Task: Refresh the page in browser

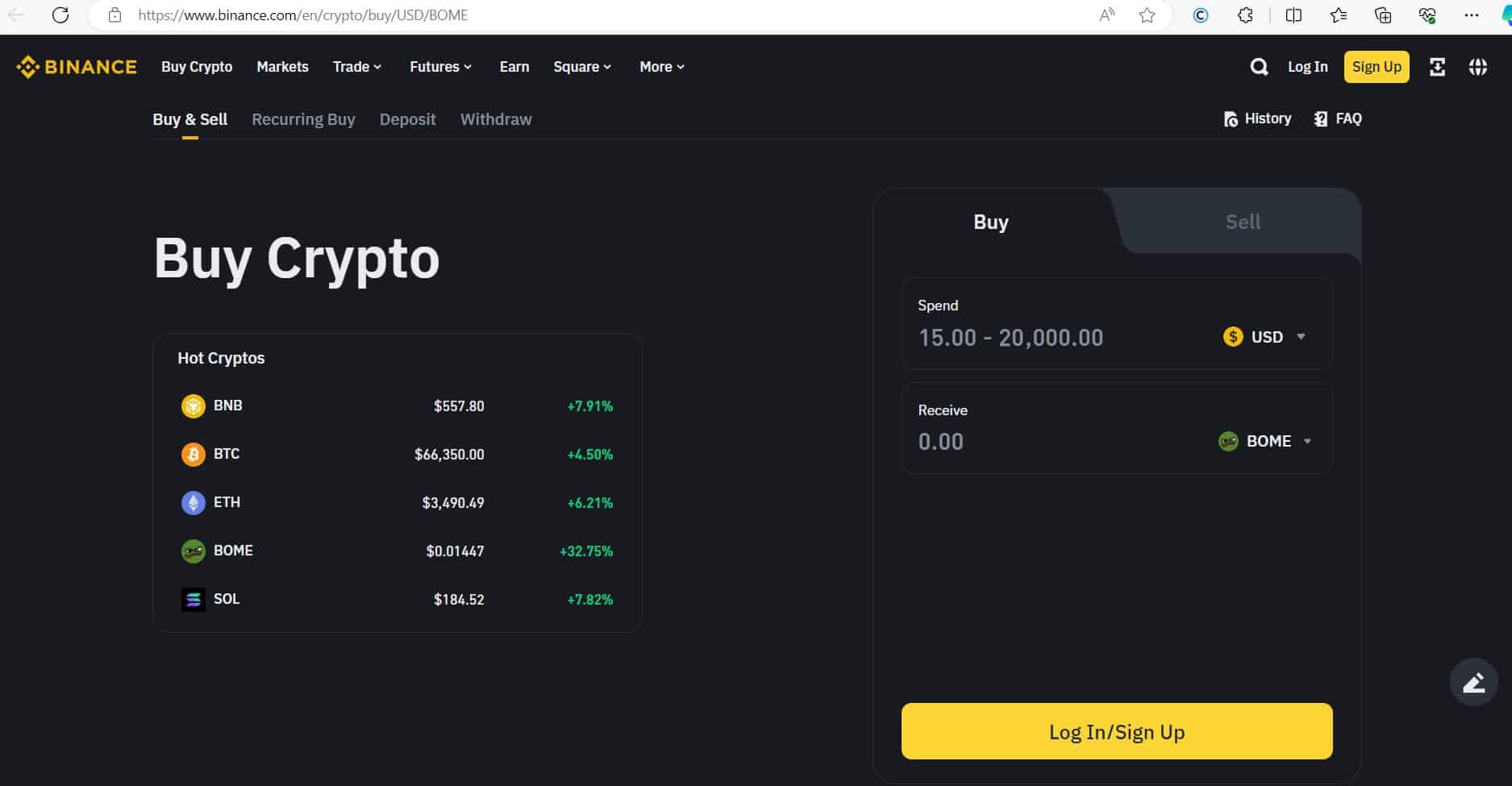Action: 60,15
